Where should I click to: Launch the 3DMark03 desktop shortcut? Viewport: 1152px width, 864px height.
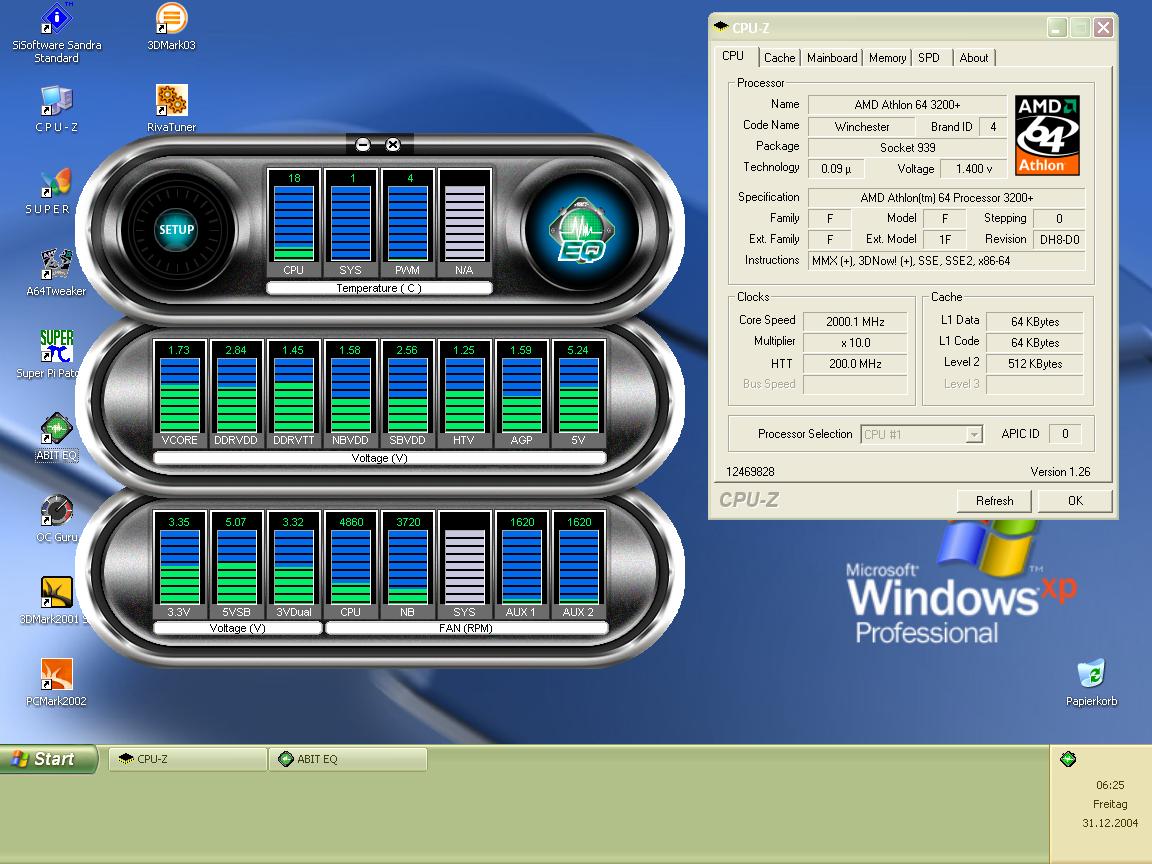[x=171, y=20]
